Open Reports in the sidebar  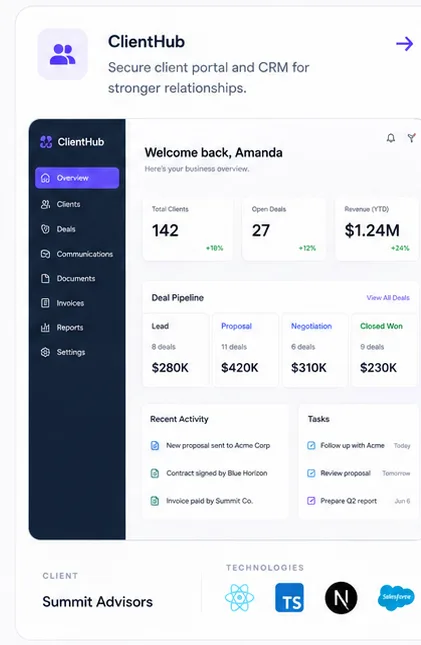coord(77,328)
